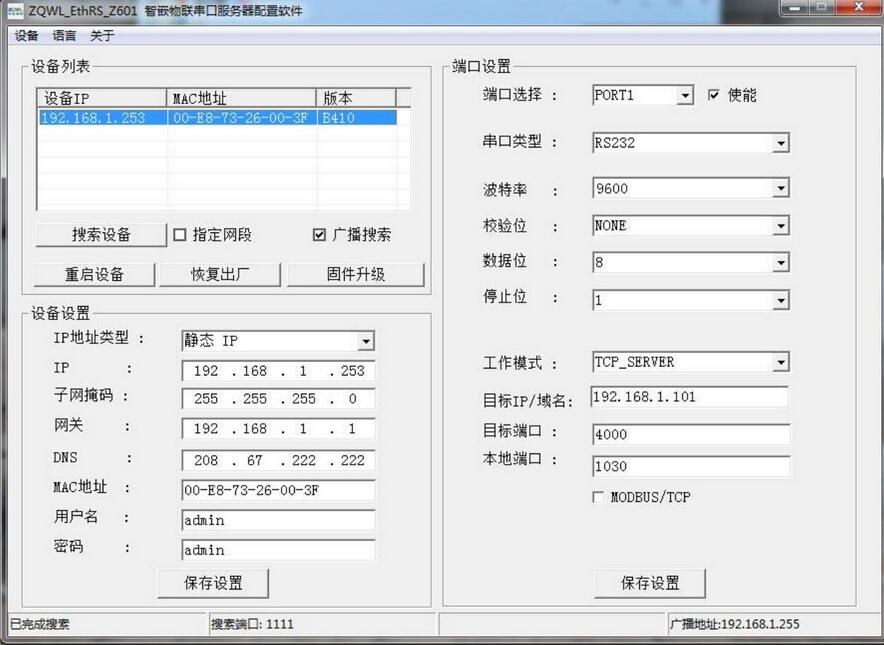Open the 语言 menu
This screenshot has width=884, height=645.
tap(64, 36)
